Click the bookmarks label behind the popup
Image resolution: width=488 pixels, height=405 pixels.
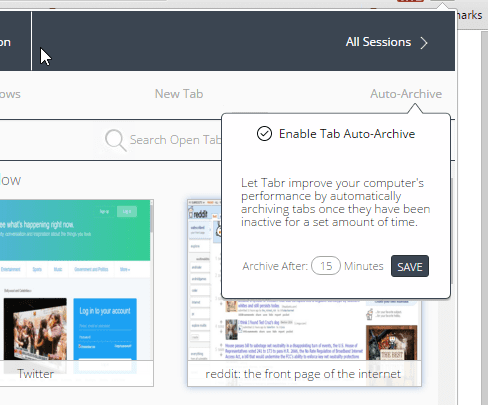[470, 15]
